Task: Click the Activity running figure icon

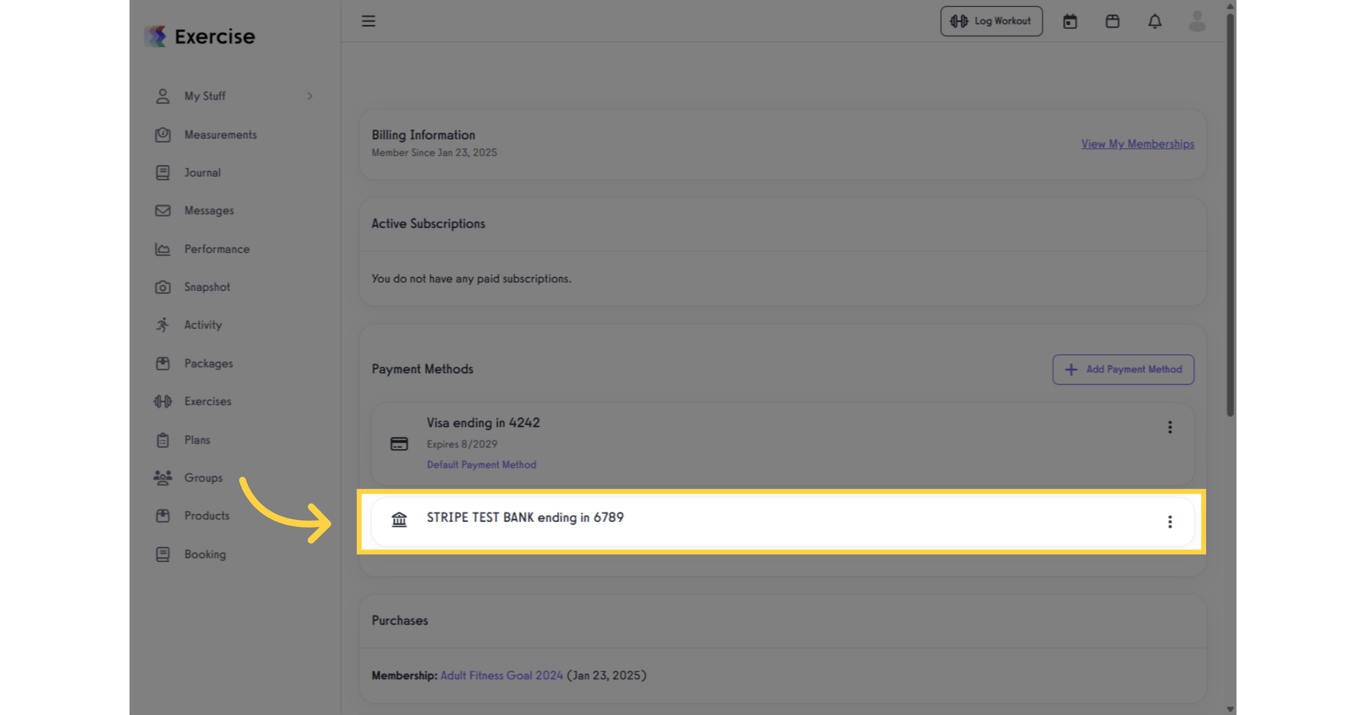Action: point(162,325)
